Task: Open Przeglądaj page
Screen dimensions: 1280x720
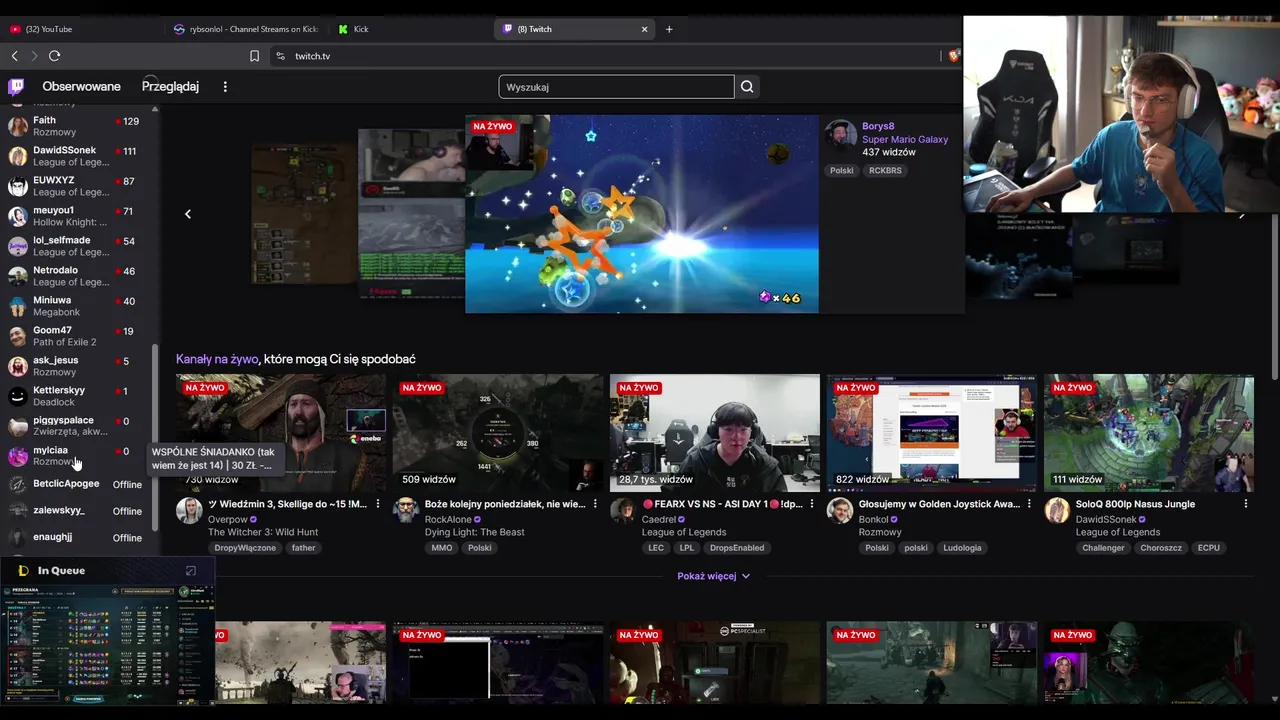Action: pyautogui.click(x=170, y=87)
